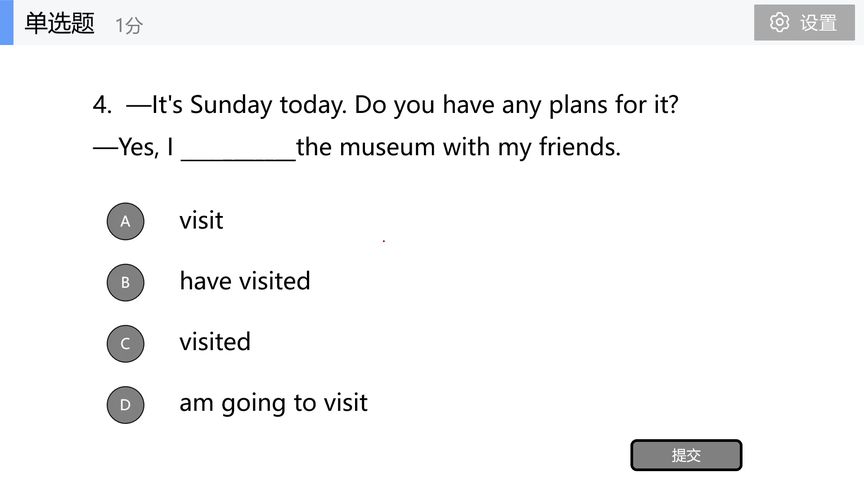Image resolution: width=864 pixels, height=486 pixels.
Task: Choose the option B circle
Action: 125,282
